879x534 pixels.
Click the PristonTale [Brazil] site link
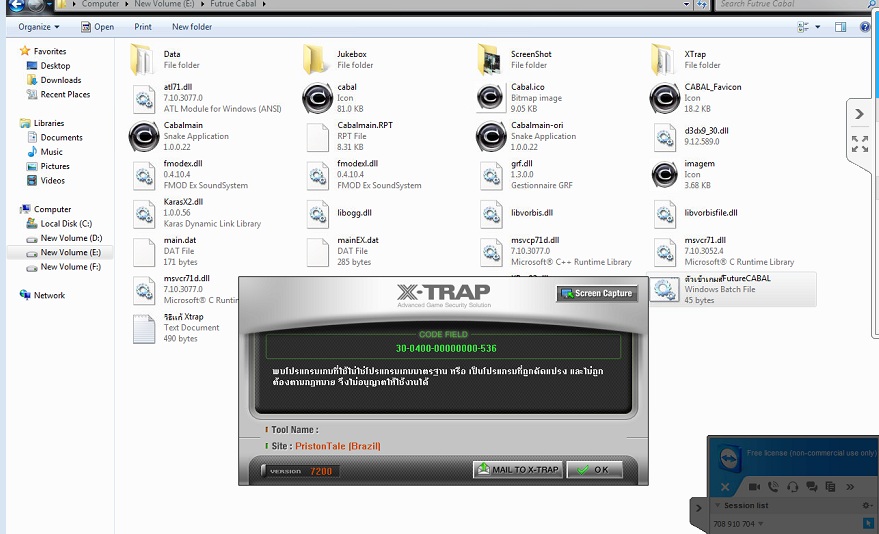[x=337, y=446]
